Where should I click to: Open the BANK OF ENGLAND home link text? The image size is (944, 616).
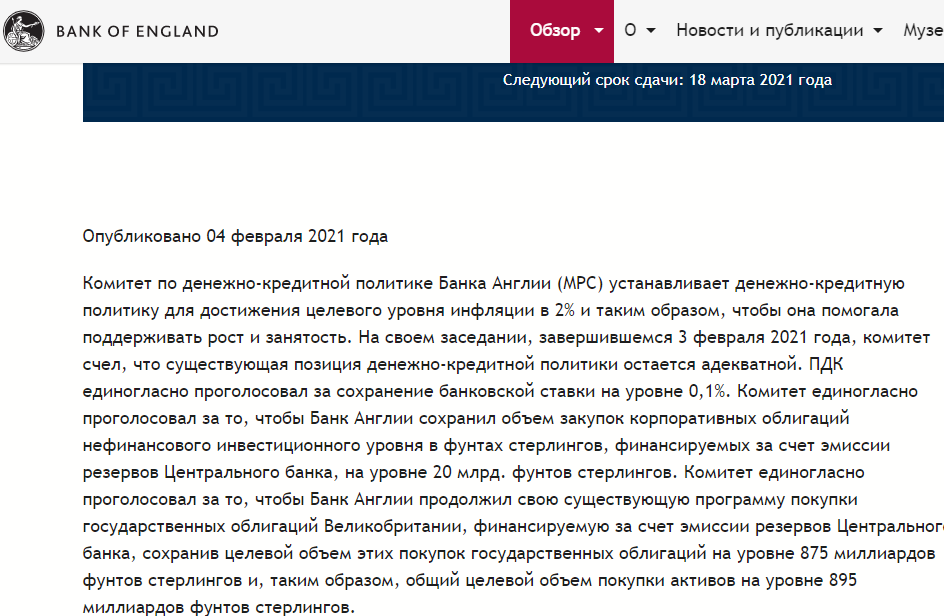coord(137,31)
